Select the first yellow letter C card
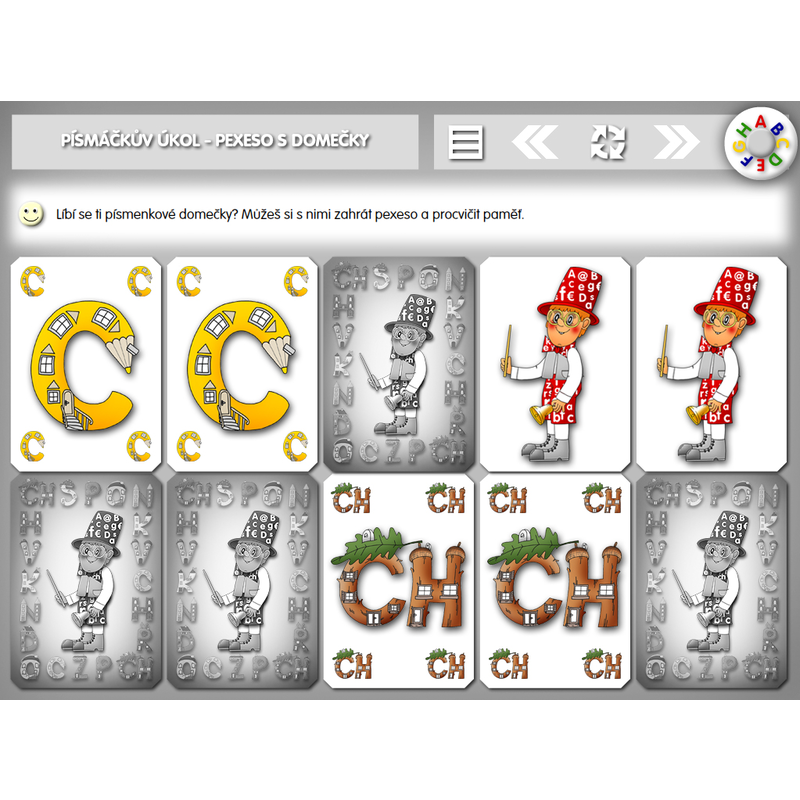This screenshot has height=800, width=800. 86,364
